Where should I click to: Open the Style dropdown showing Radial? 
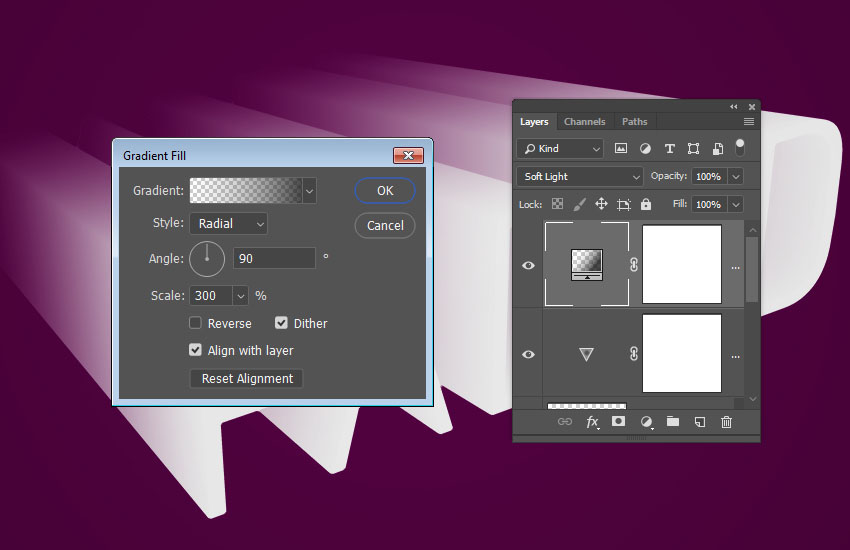click(228, 223)
